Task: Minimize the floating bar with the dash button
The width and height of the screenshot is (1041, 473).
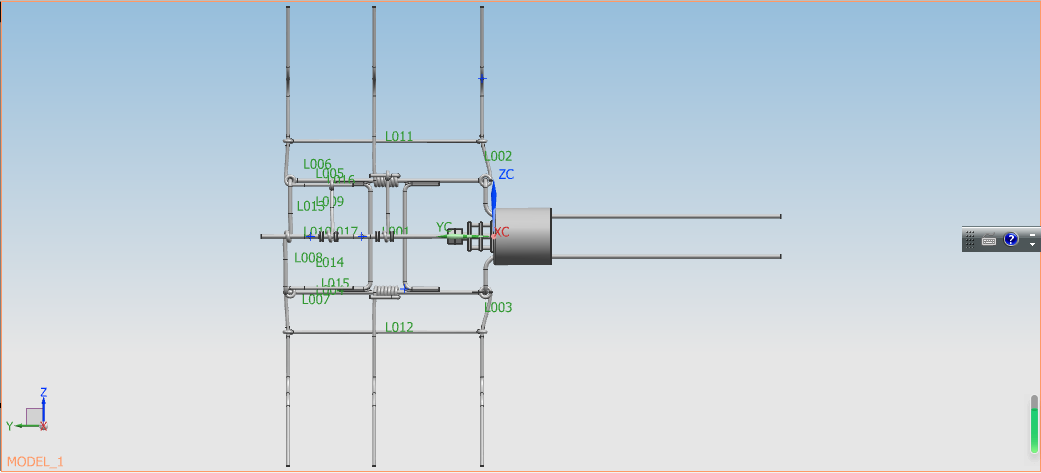Action: (x=1032, y=234)
